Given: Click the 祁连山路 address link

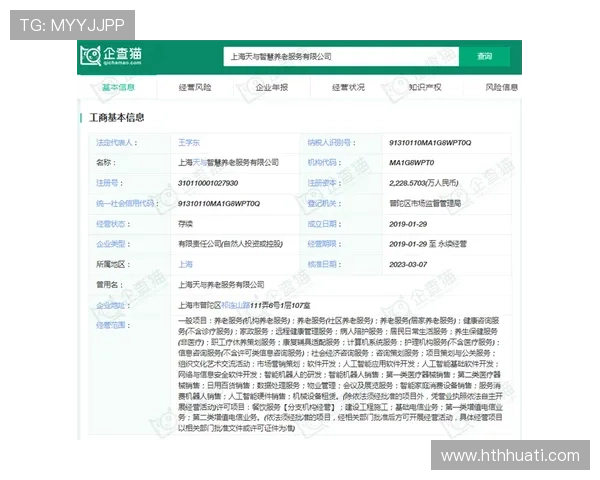Looking at the screenshot, I should click(236, 305).
